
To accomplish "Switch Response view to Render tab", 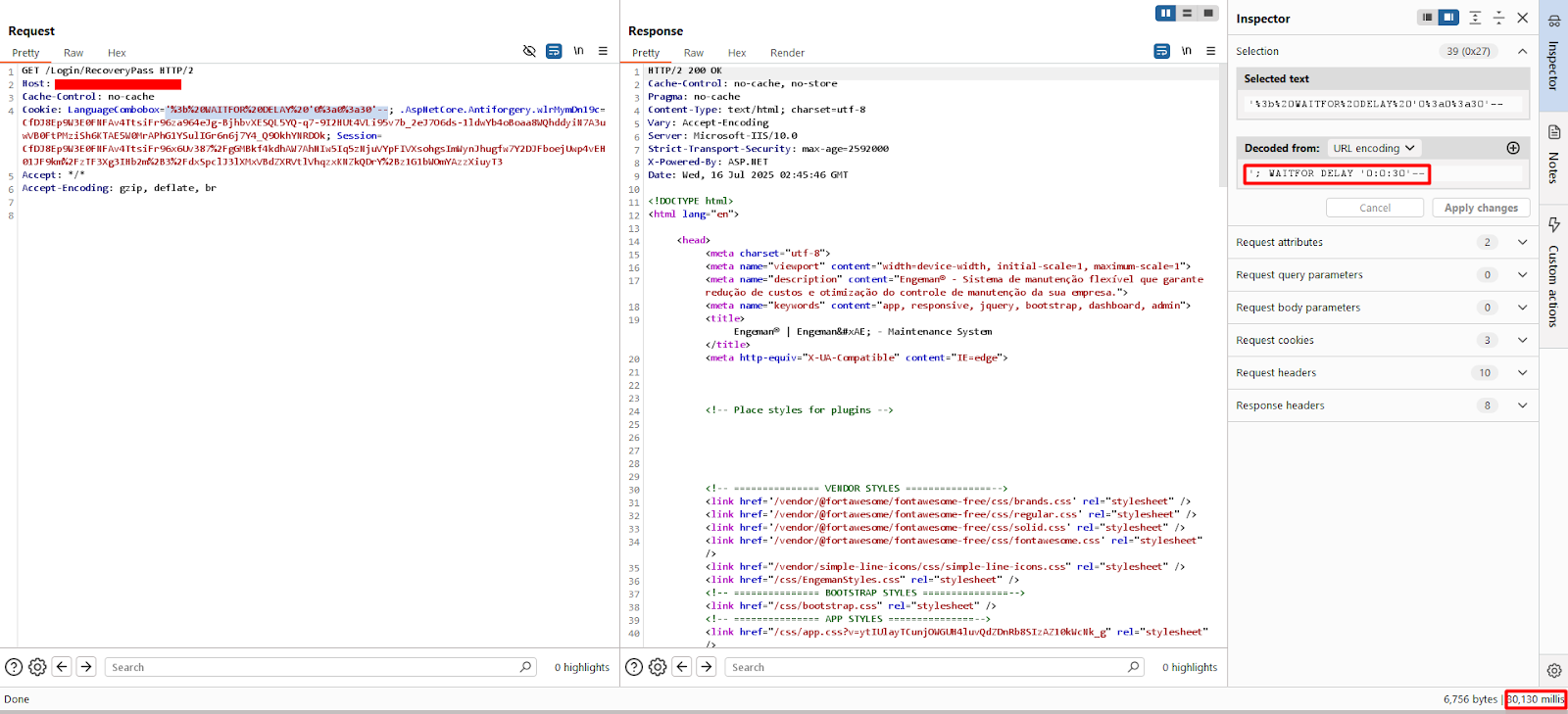I will point(787,53).
